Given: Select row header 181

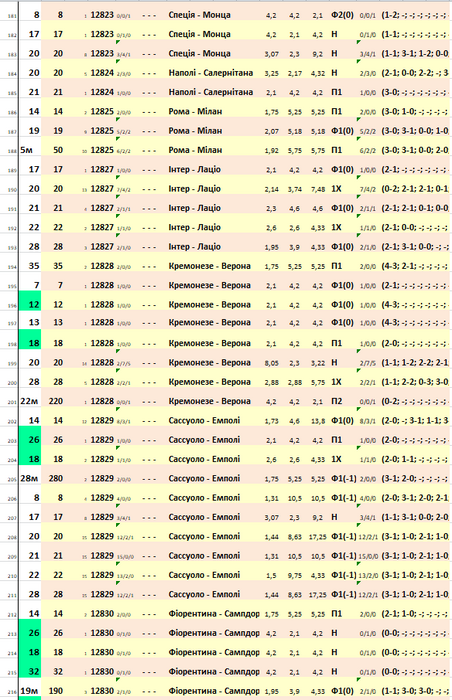Looking at the screenshot, I should click(x=12, y=16).
